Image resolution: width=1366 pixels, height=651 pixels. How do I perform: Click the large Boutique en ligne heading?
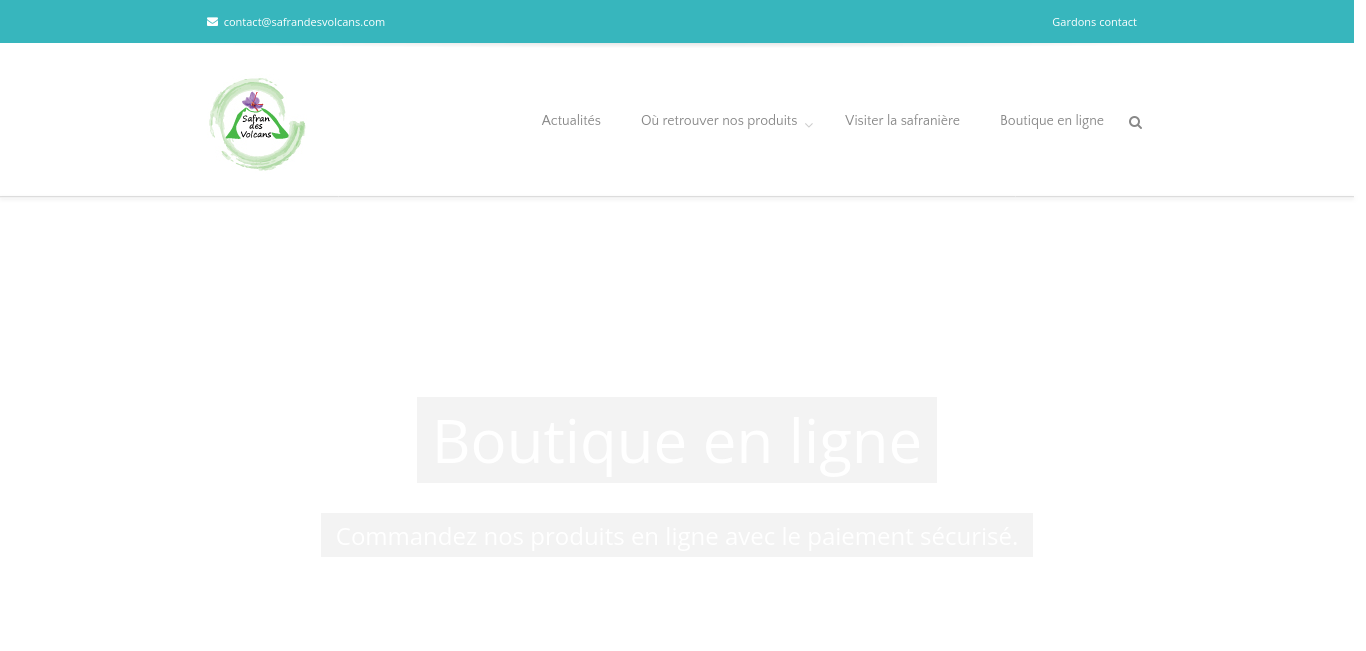676,440
